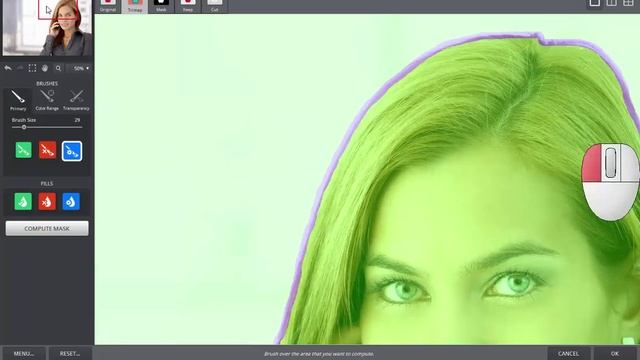Click the COMPUTE MASK button
Viewport: 640px width, 360px height.
[x=47, y=229]
